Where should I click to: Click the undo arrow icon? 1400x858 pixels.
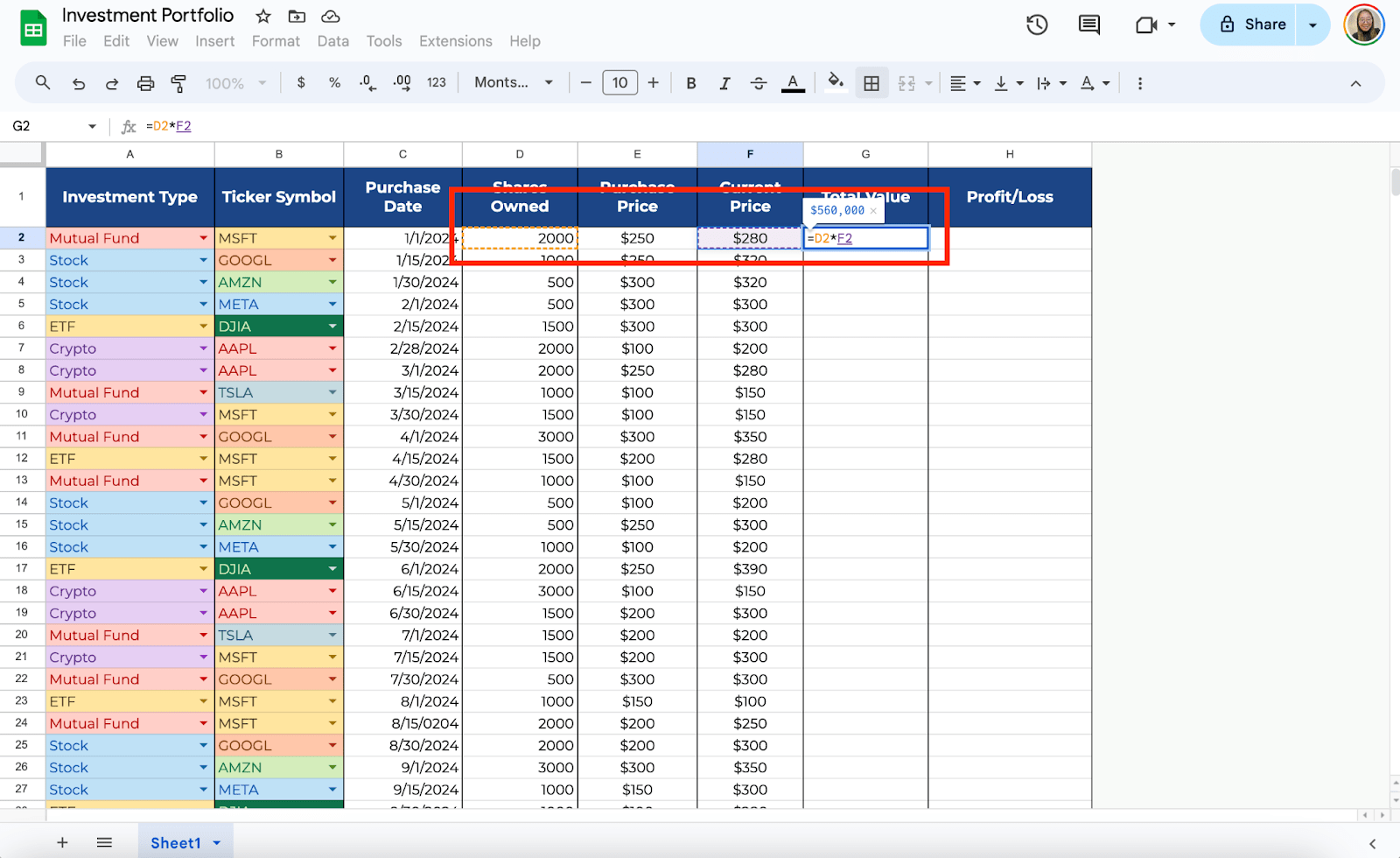click(79, 83)
